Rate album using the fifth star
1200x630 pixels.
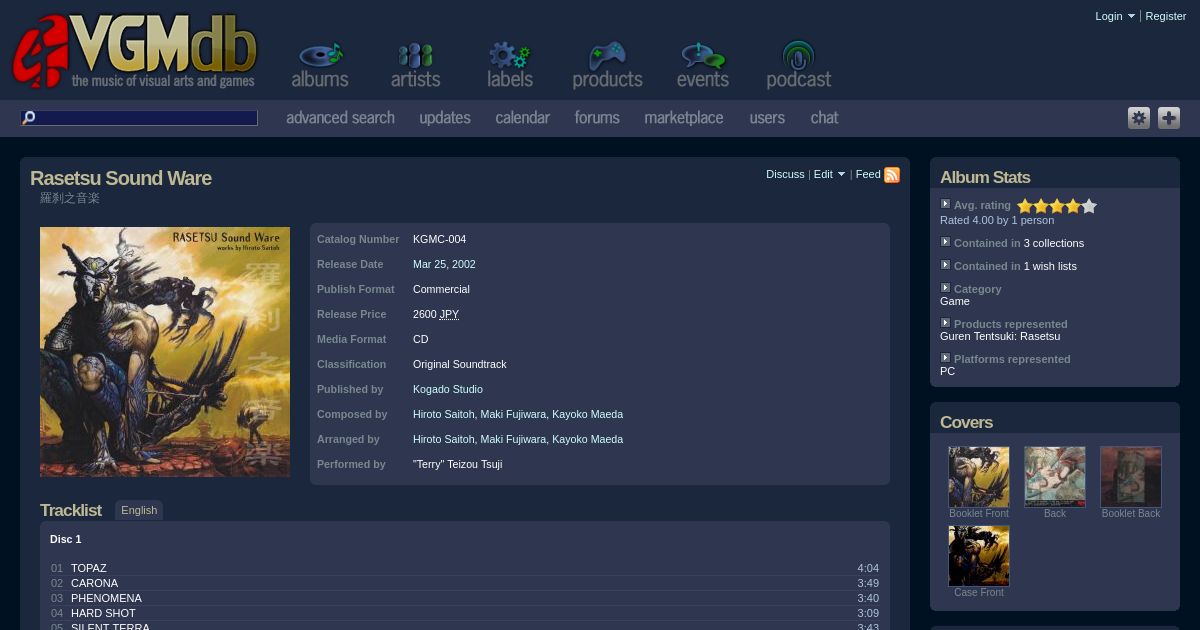[x=1089, y=206]
